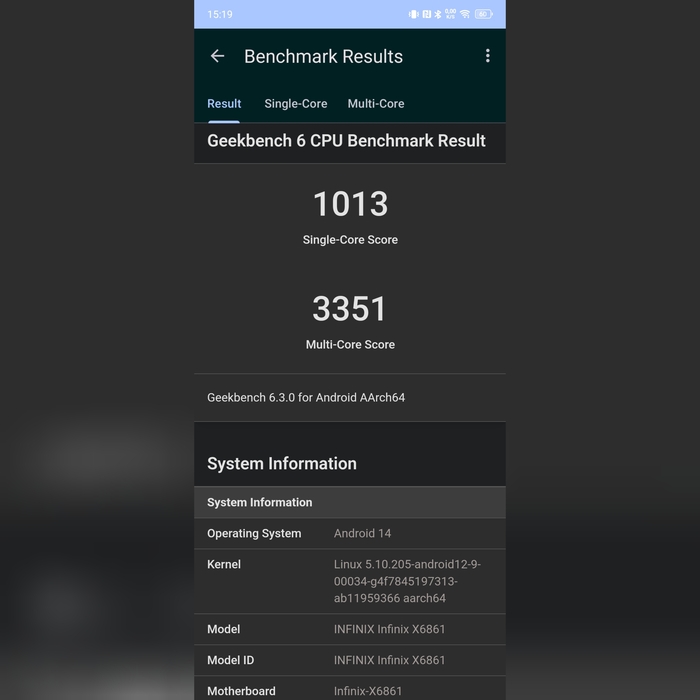This screenshot has width=700, height=700.
Task: Tap the 1013 single-core score value
Action: pyautogui.click(x=350, y=204)
